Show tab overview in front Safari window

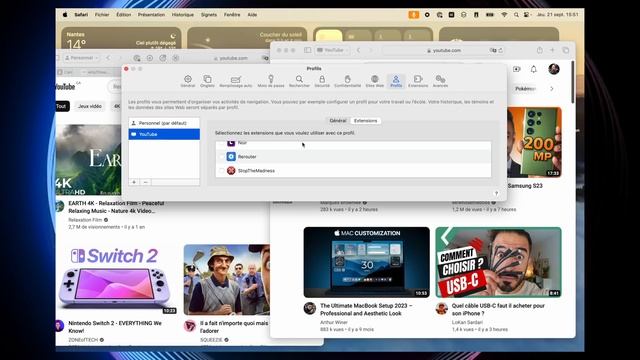click(x=566, y=50)
